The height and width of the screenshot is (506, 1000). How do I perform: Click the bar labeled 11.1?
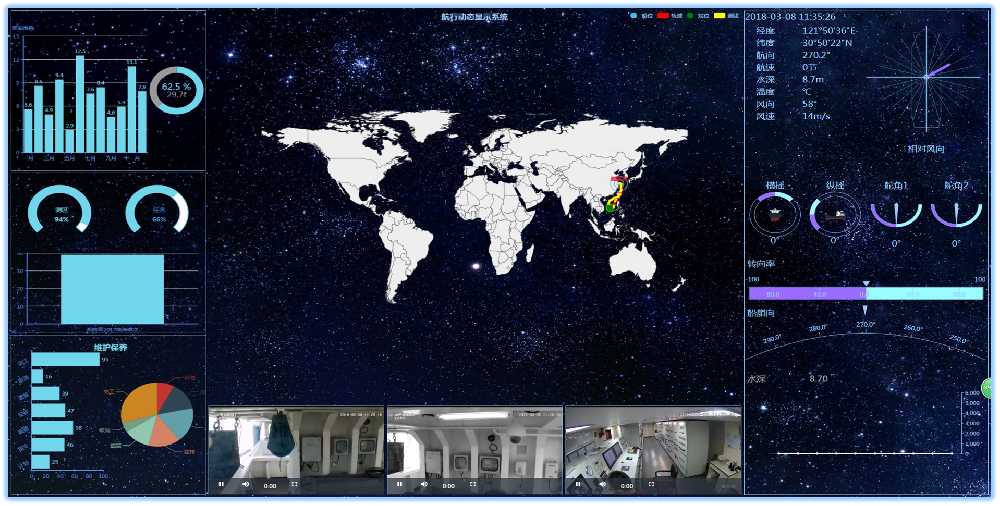(131, 109)
